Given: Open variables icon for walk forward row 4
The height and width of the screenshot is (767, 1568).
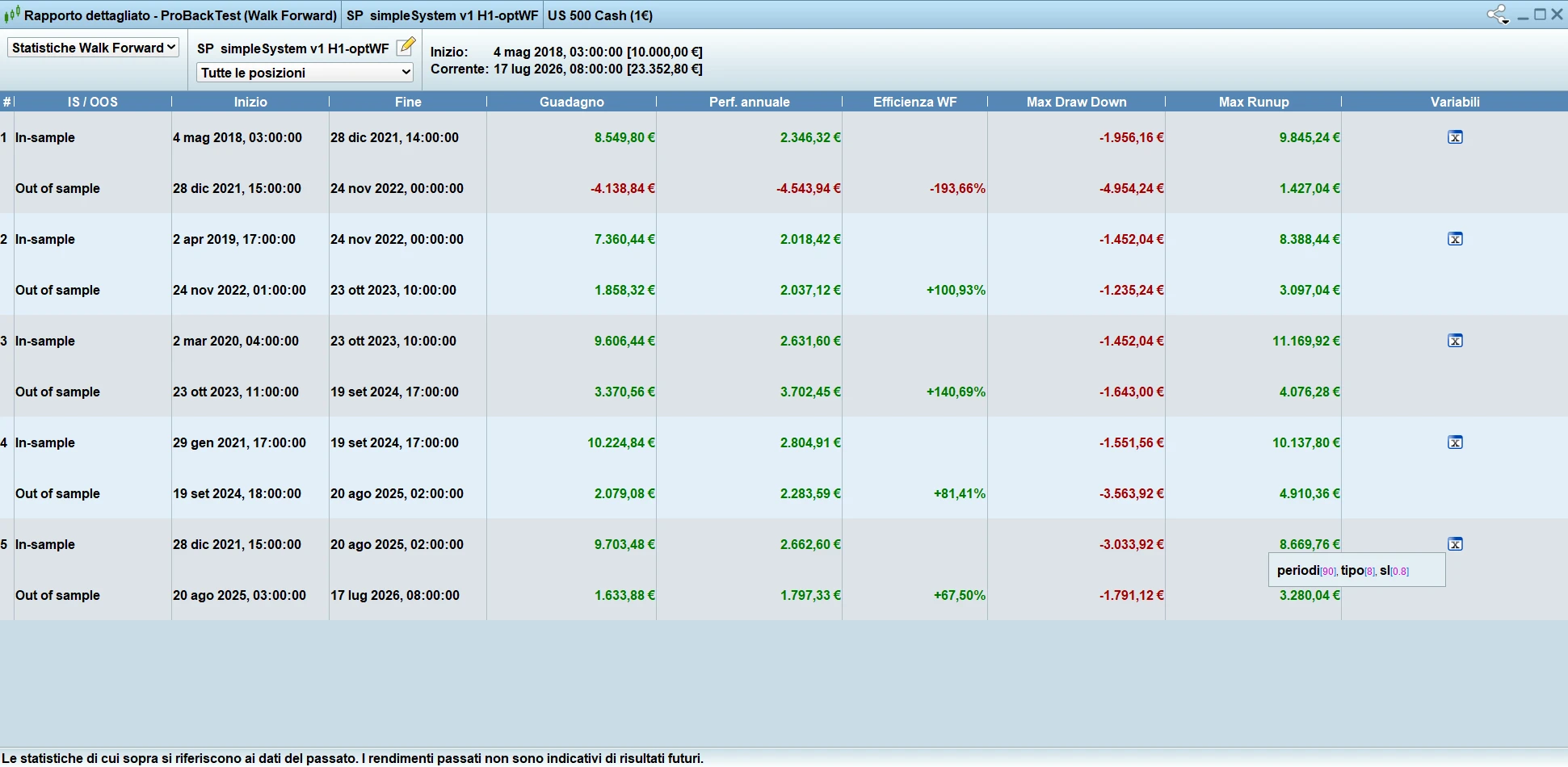Looking at the screenshot, I should pos(1455,442).
